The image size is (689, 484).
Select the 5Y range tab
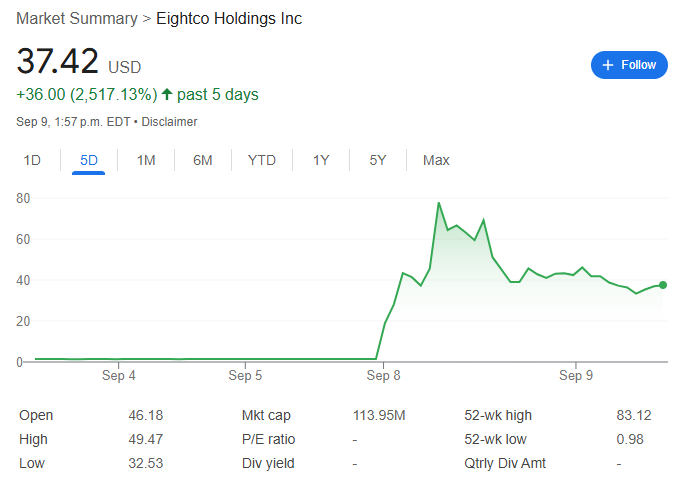click(x=377, y=160)
